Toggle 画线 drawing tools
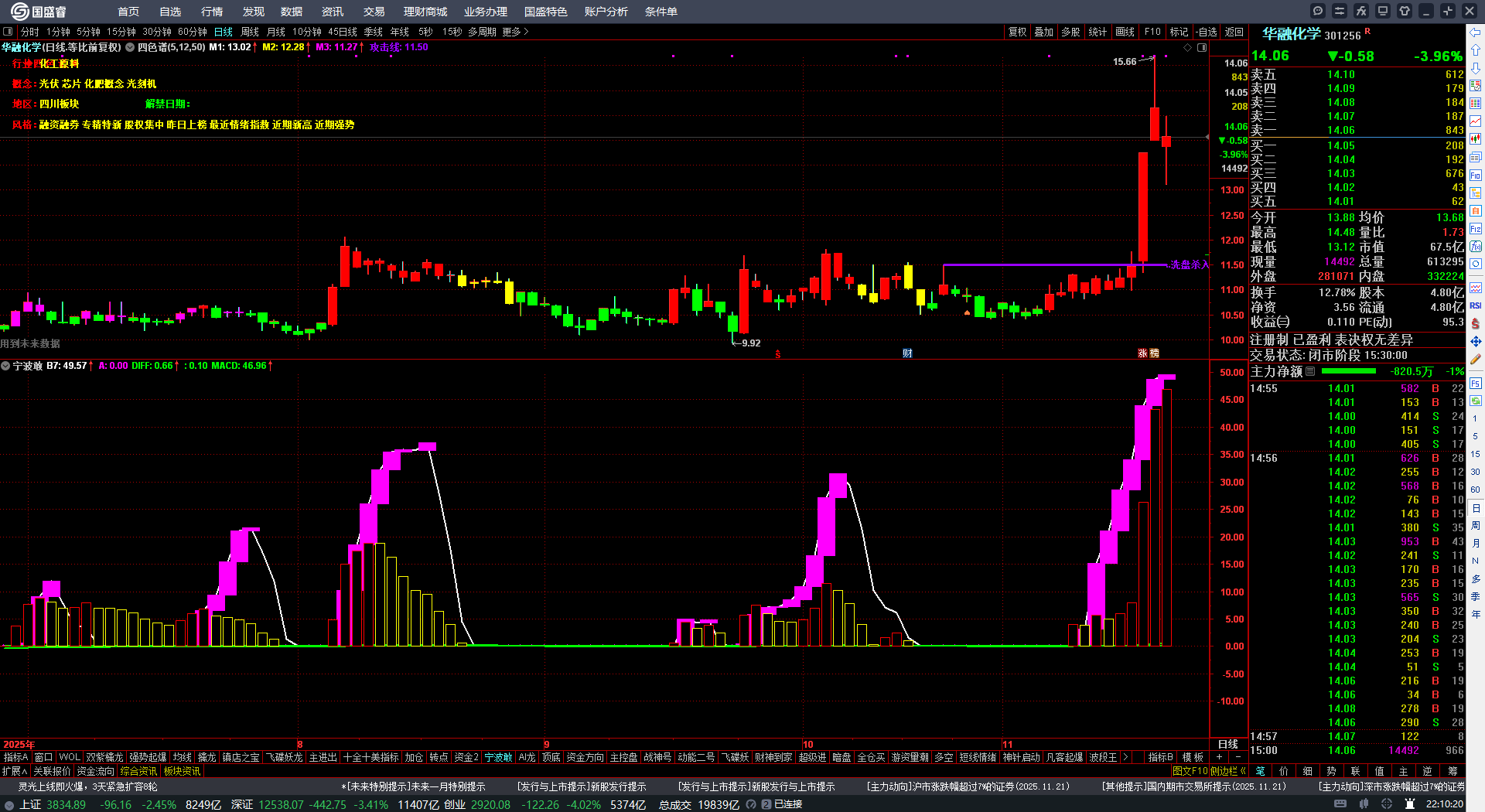The width and height of the screenshot is (1485, 812). (x=1125, y=32)
